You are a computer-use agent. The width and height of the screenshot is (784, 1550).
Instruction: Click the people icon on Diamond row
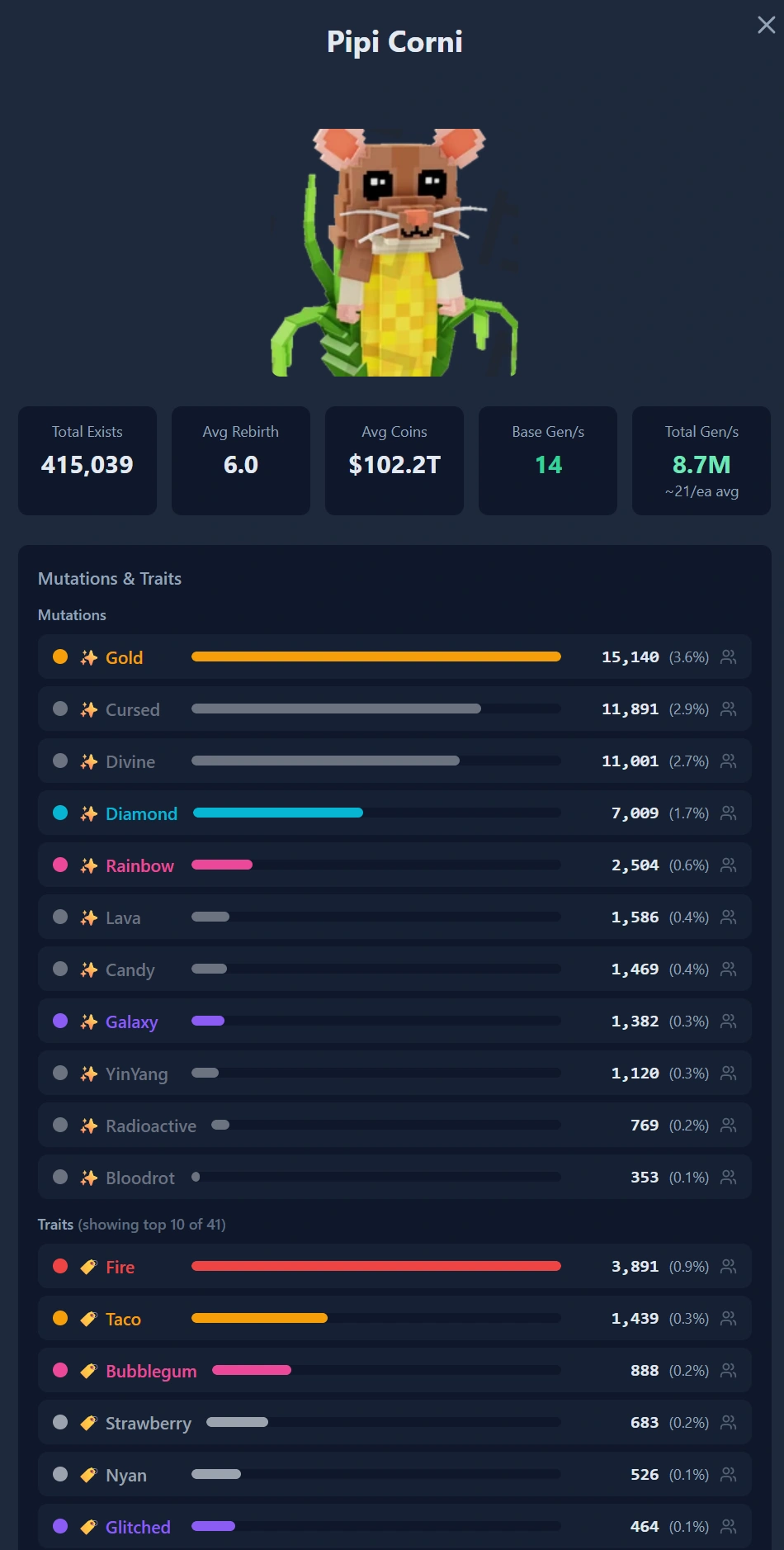pyautogui.click(x=728, y=813)
